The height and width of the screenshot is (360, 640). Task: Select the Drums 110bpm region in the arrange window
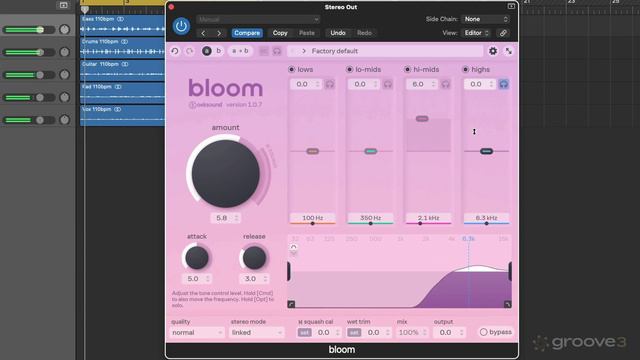coord(122,48)
